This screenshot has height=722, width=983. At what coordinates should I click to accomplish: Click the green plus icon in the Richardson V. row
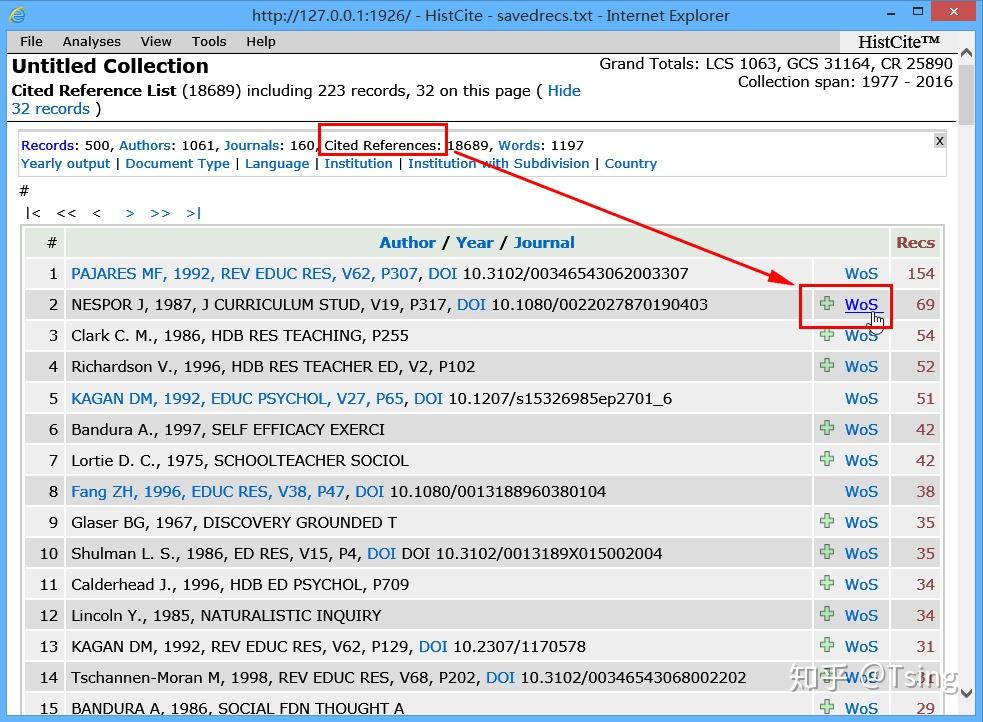click(827, 365)
